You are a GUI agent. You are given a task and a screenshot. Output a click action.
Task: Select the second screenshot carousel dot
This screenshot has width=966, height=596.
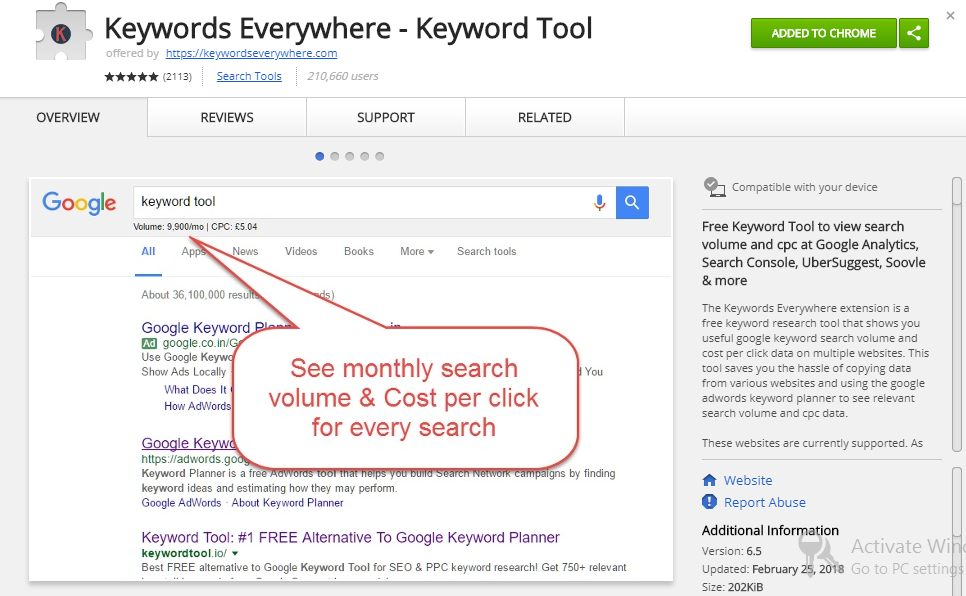(x=335, y=156)
